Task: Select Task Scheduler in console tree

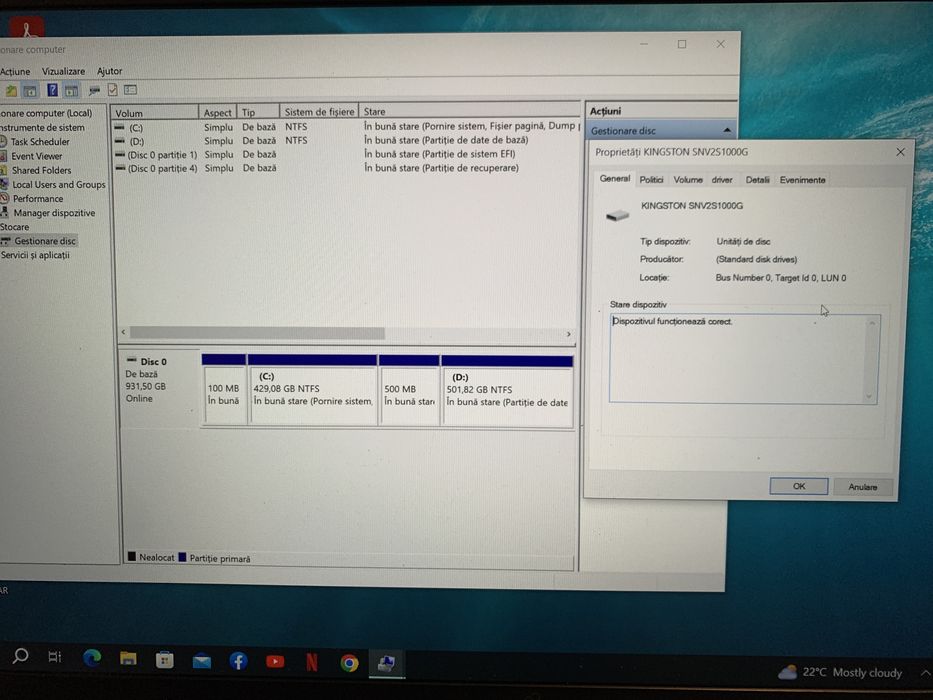Action: [40, 142]
